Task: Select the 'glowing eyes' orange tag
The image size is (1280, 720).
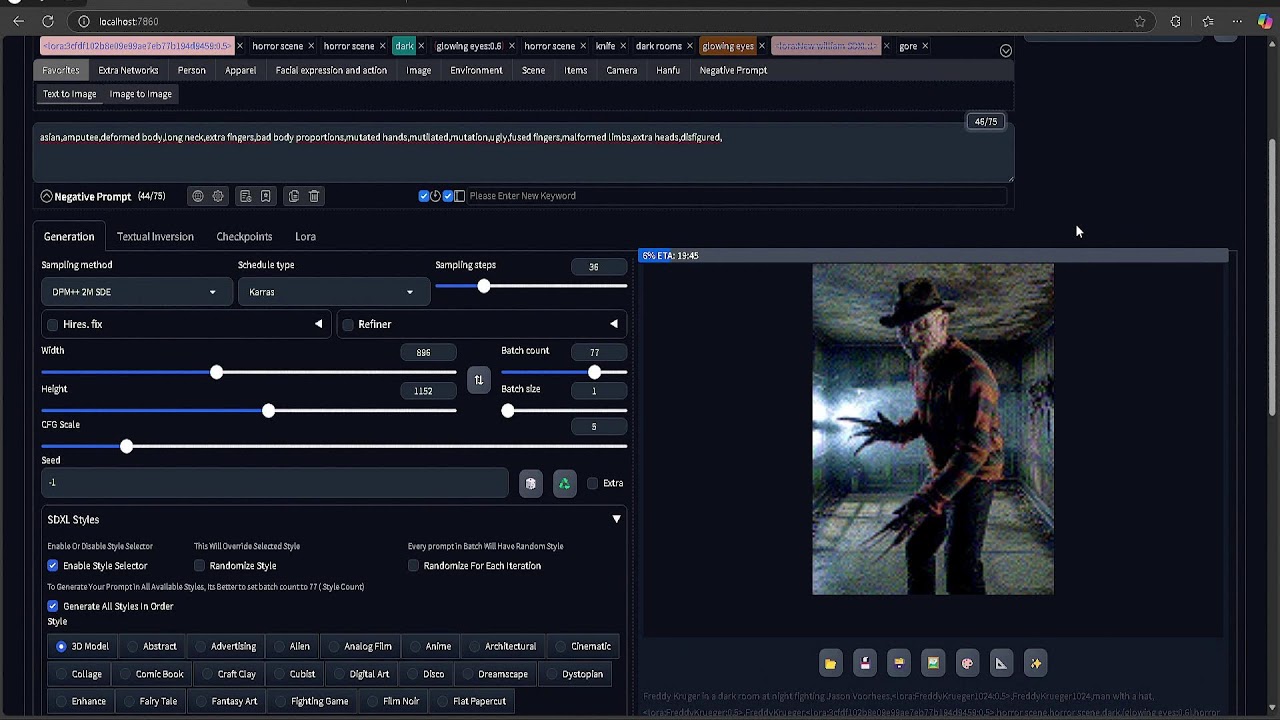Action: point(728,46)
